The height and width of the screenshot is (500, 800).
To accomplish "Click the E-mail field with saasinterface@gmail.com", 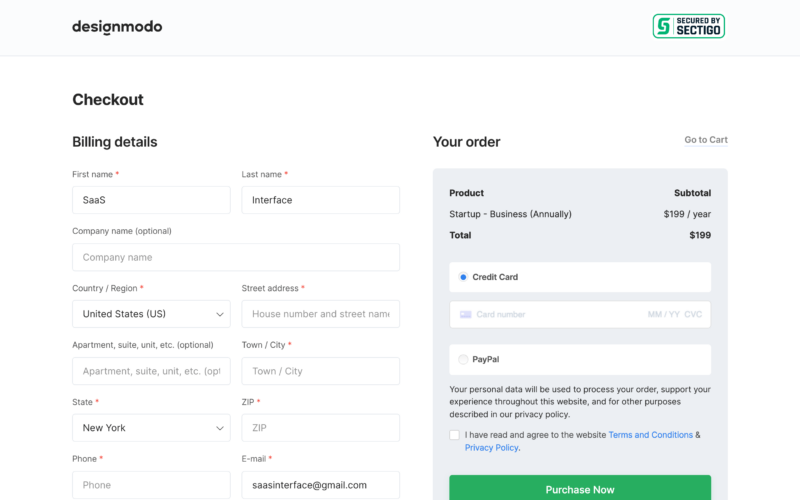I will point(320,485).
